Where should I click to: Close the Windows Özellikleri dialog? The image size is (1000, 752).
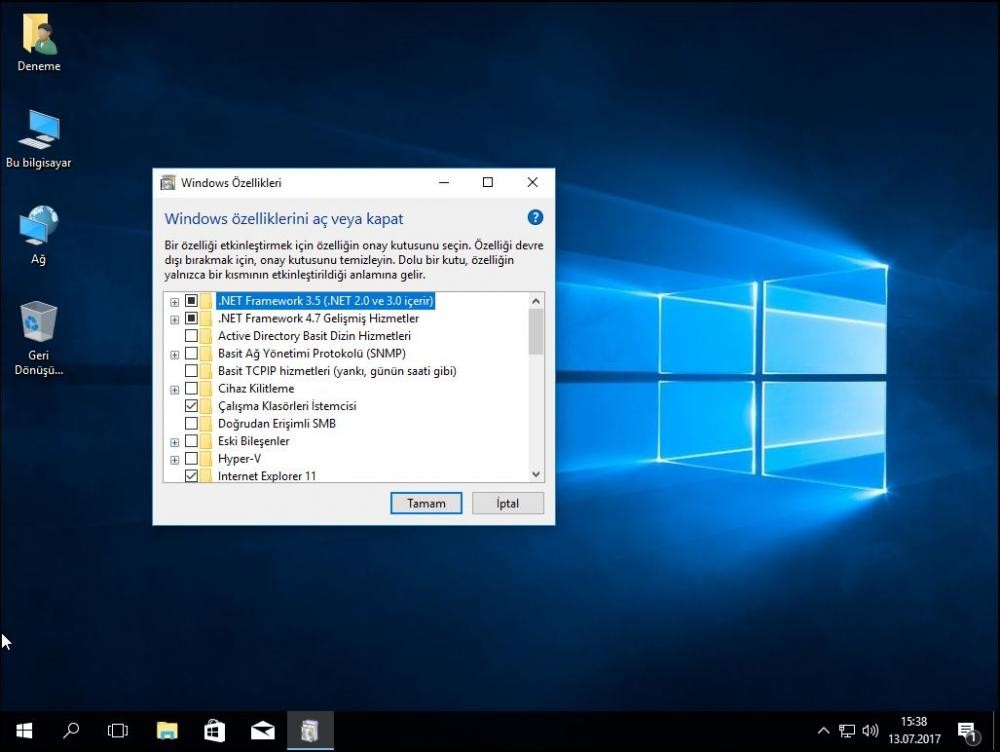533,182
